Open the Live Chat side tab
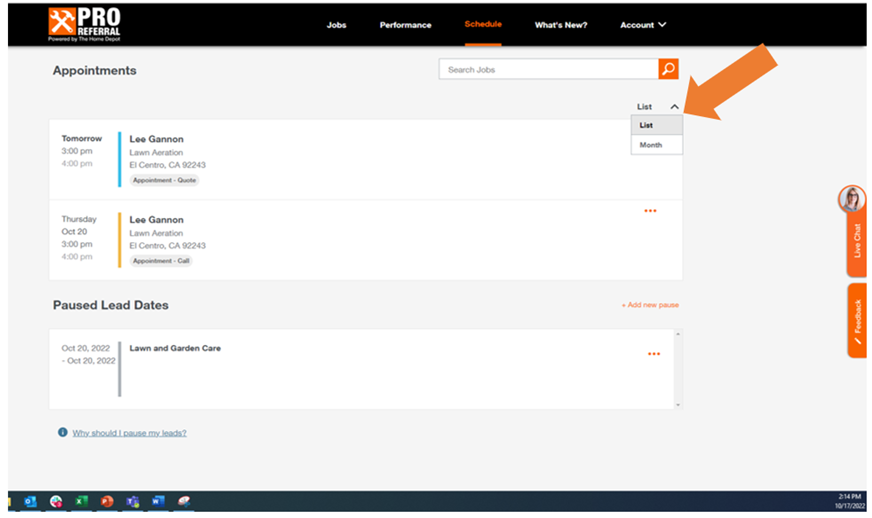The width and height of the screenshot is (872, 518). 855,240
